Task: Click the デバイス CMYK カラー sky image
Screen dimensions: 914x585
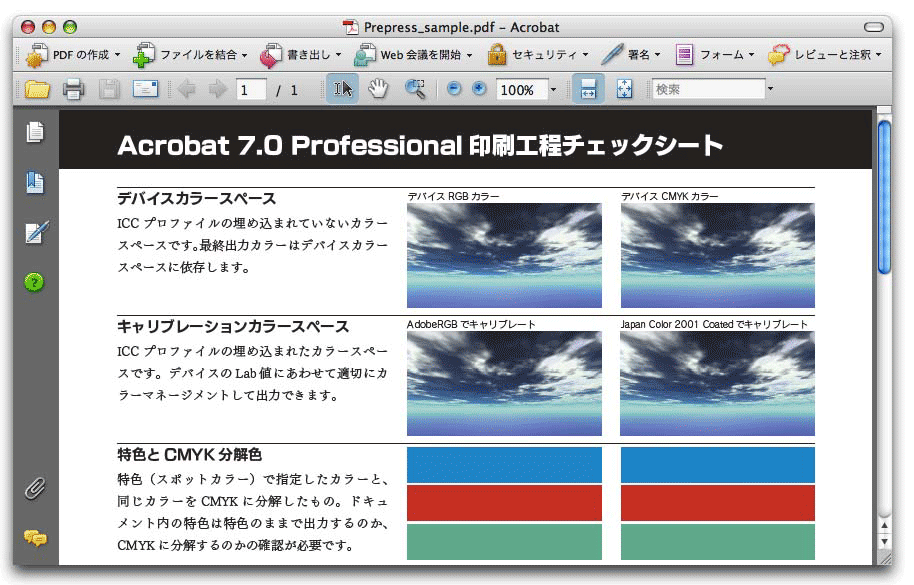Action: point(718,255)
